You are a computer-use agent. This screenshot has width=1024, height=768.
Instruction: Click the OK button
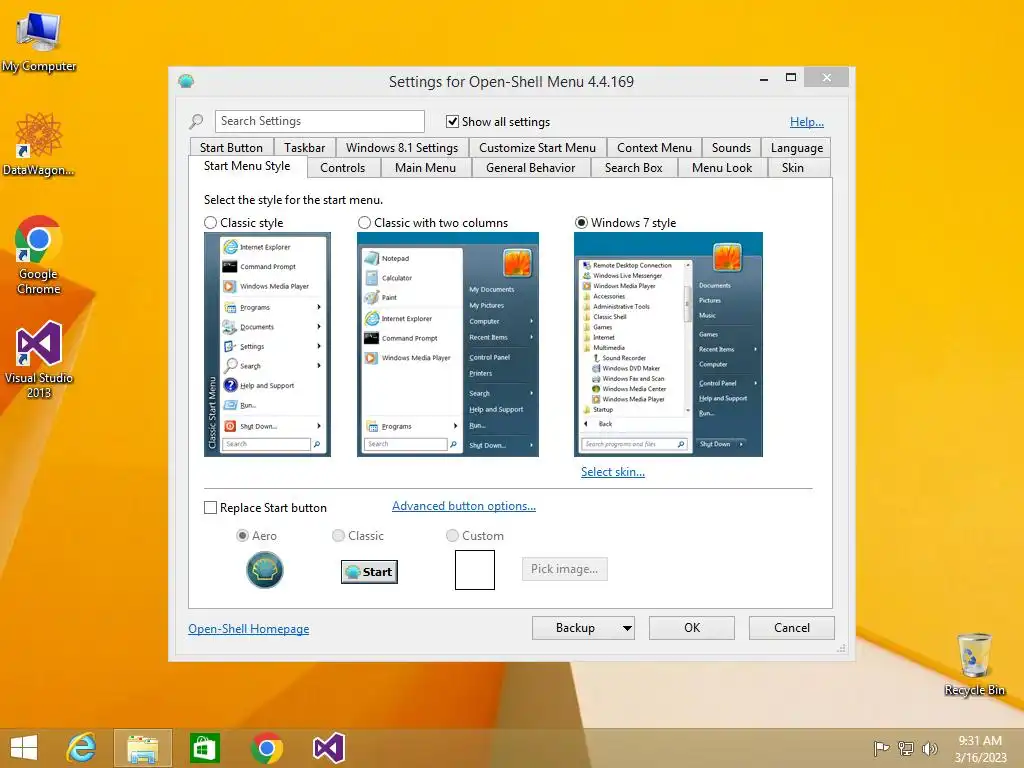692,628
